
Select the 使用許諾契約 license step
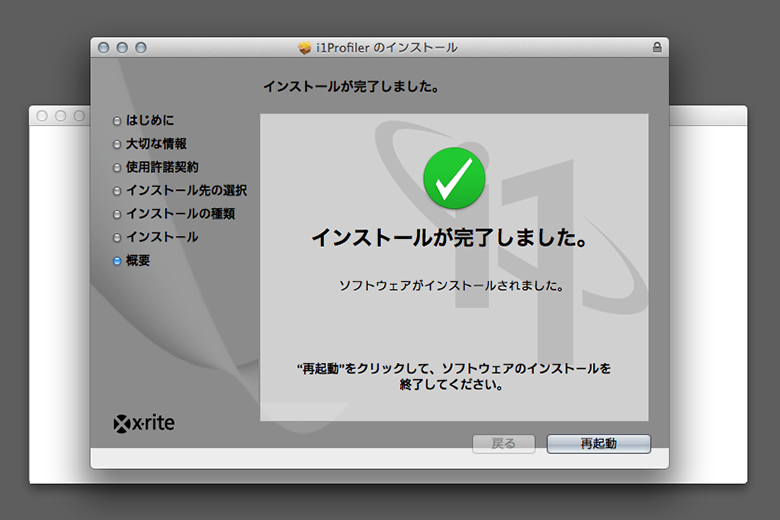pos(162,167)
